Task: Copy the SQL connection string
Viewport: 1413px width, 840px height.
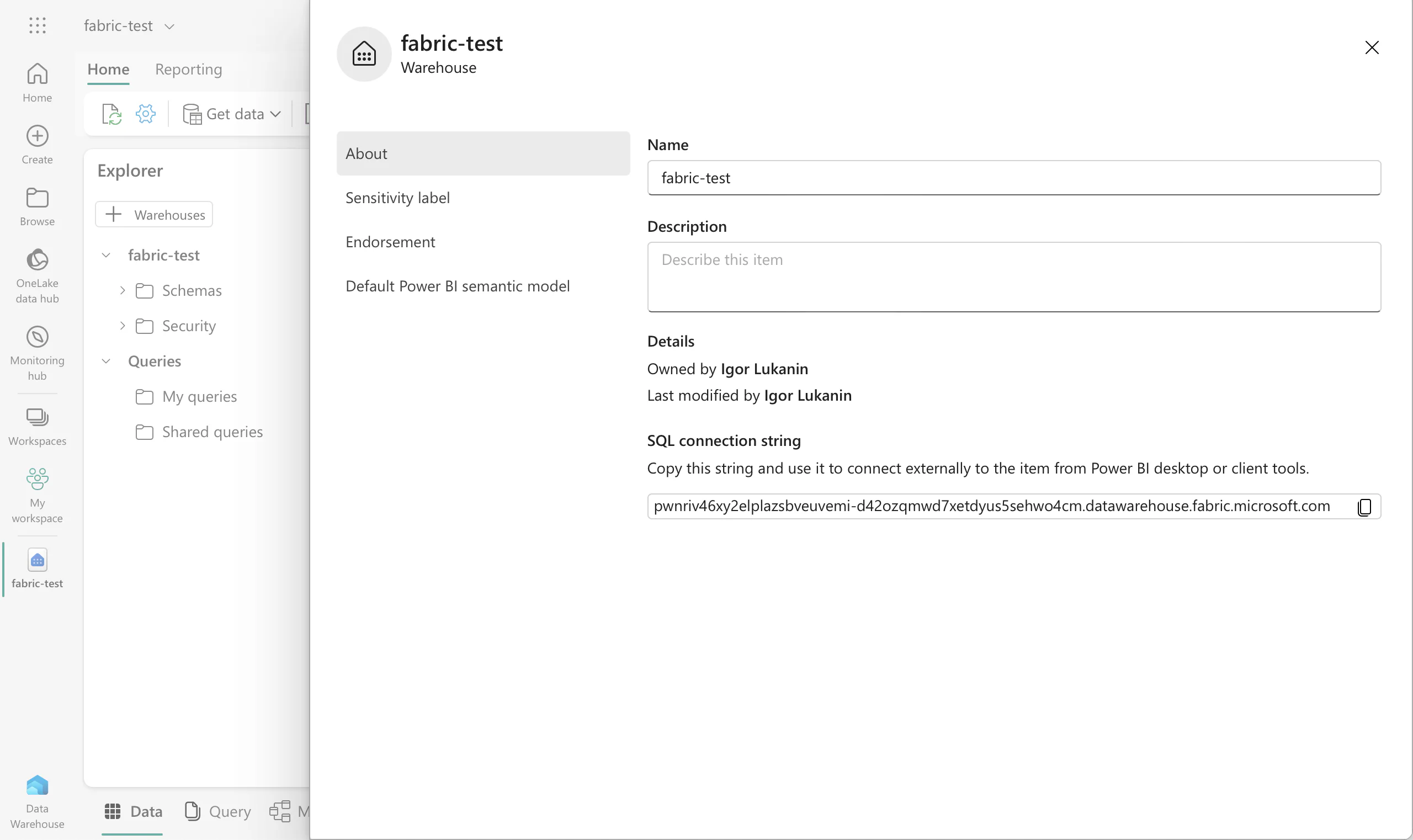Action: (x=1364, y=507)
